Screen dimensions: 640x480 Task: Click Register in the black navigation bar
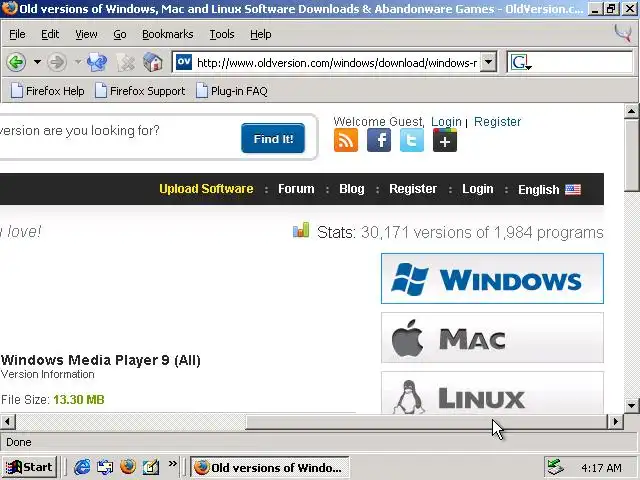(413, 189)
